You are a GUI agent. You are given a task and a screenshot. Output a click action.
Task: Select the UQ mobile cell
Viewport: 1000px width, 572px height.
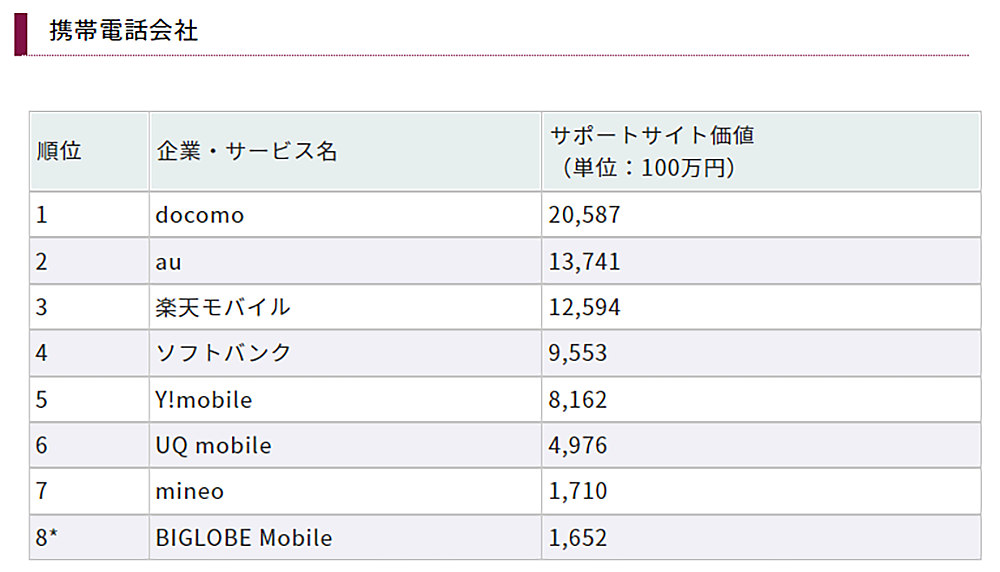213,446
